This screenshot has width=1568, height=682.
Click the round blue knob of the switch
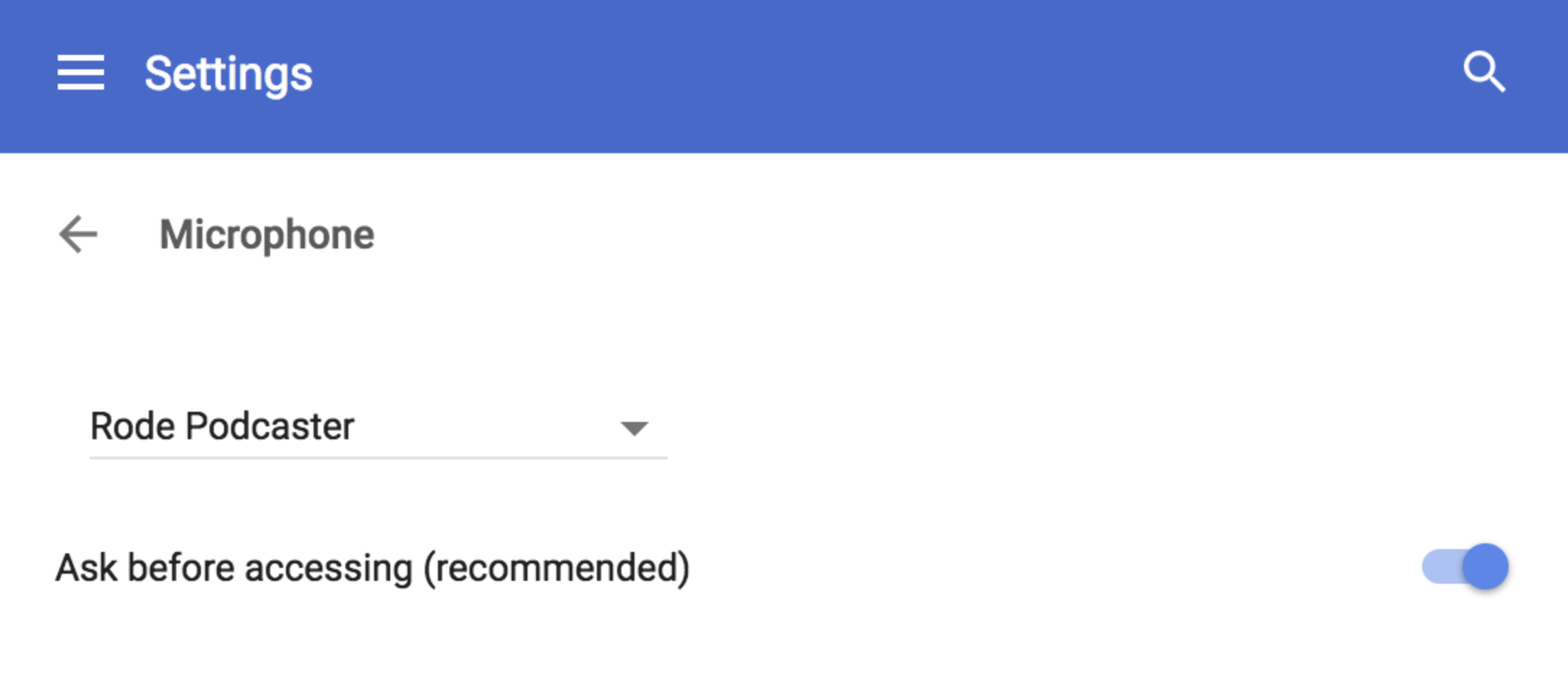pyautogui.click(x=1485, y=566)
